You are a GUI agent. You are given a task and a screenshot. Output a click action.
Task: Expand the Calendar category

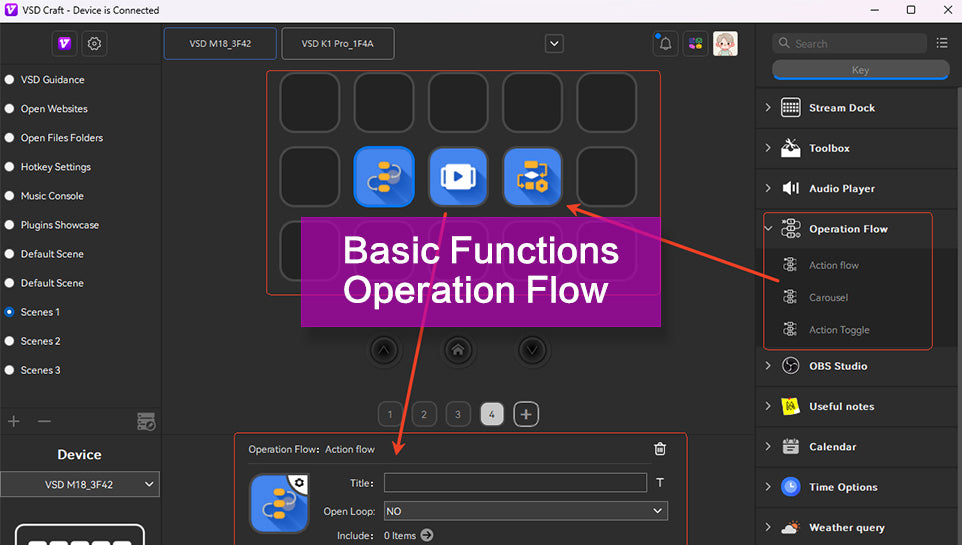pos(768,447)
